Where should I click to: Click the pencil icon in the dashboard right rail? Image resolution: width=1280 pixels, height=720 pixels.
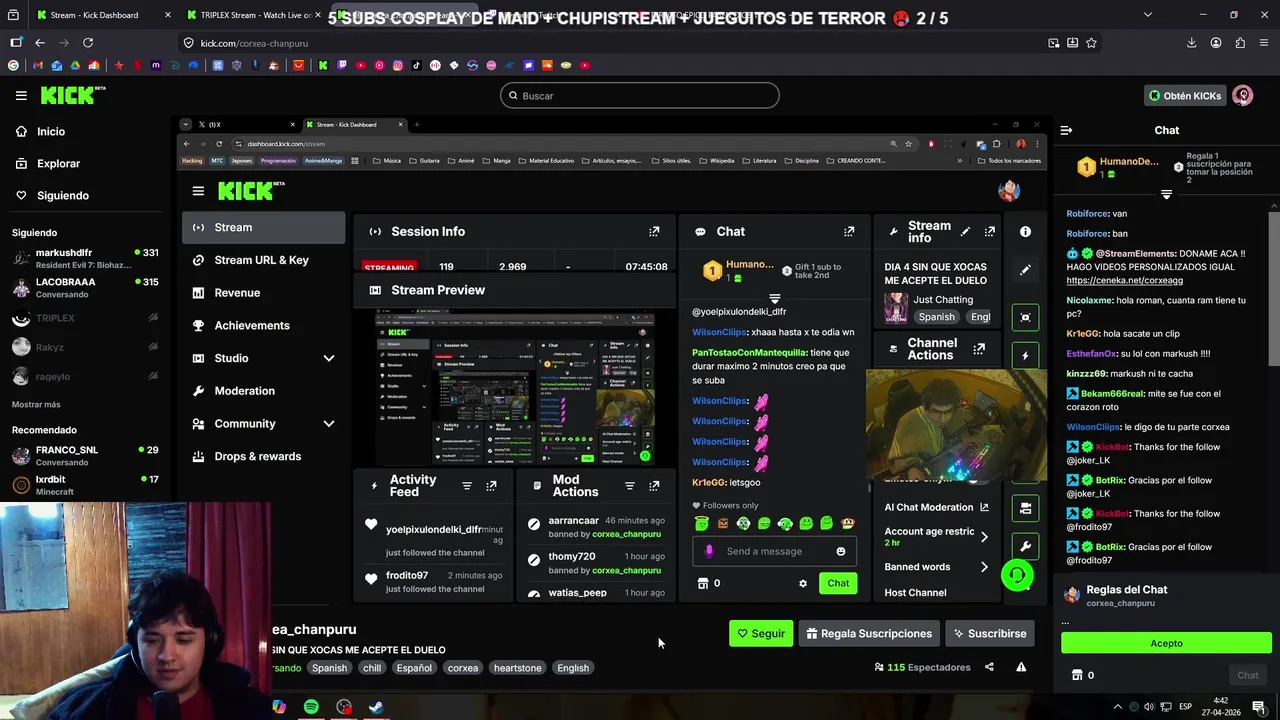click(x=1025, y=270)
